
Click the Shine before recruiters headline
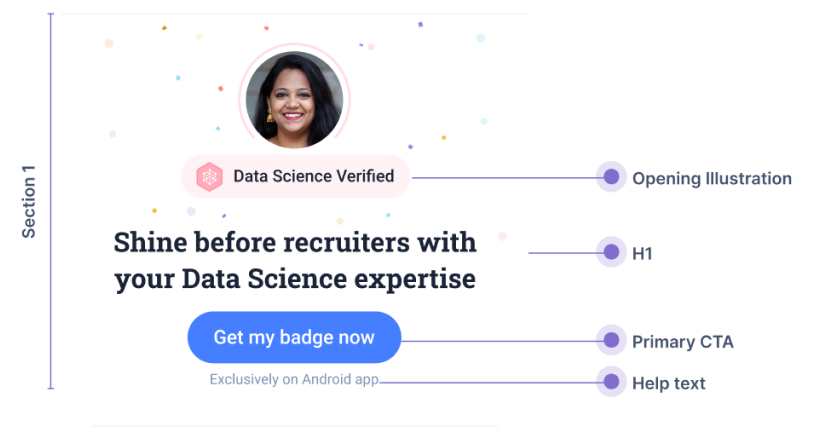pyautogui.click(x=295, y=261)
